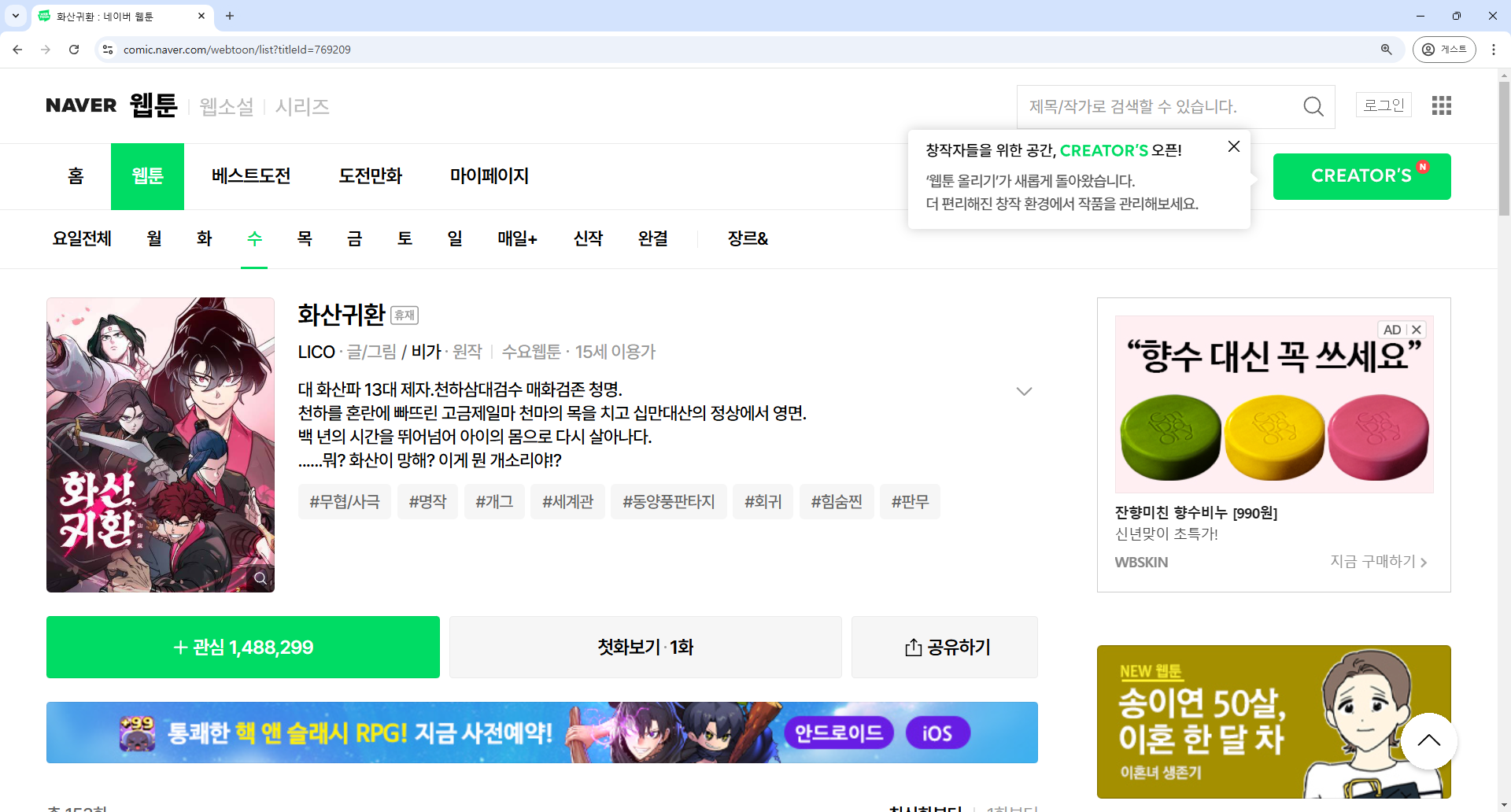This screenshot has height=812, width=1511.
Task: Click the #판무 tag
Action: 910,501
